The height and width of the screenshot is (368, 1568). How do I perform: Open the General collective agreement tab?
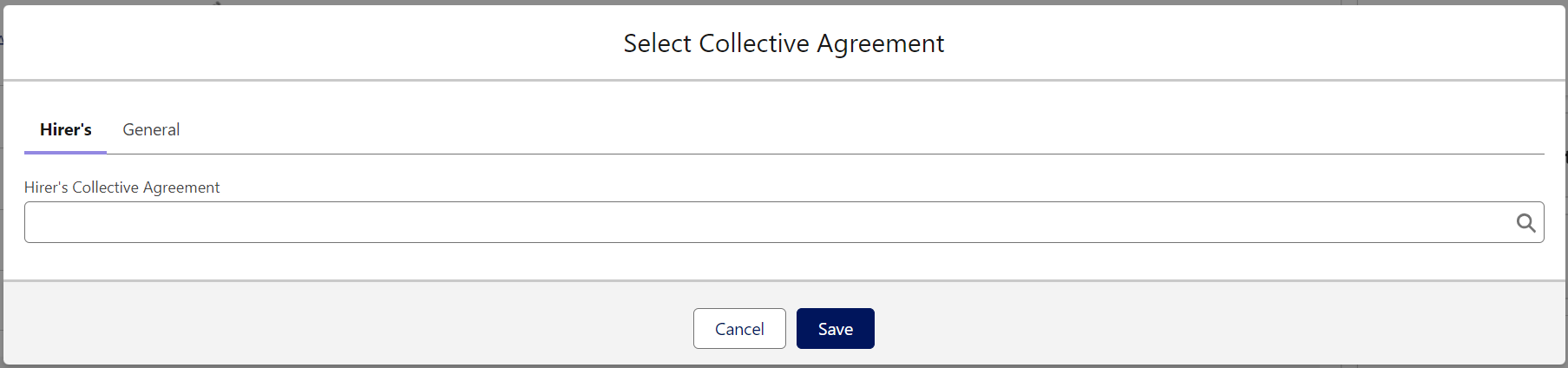[x=151, y=129]
